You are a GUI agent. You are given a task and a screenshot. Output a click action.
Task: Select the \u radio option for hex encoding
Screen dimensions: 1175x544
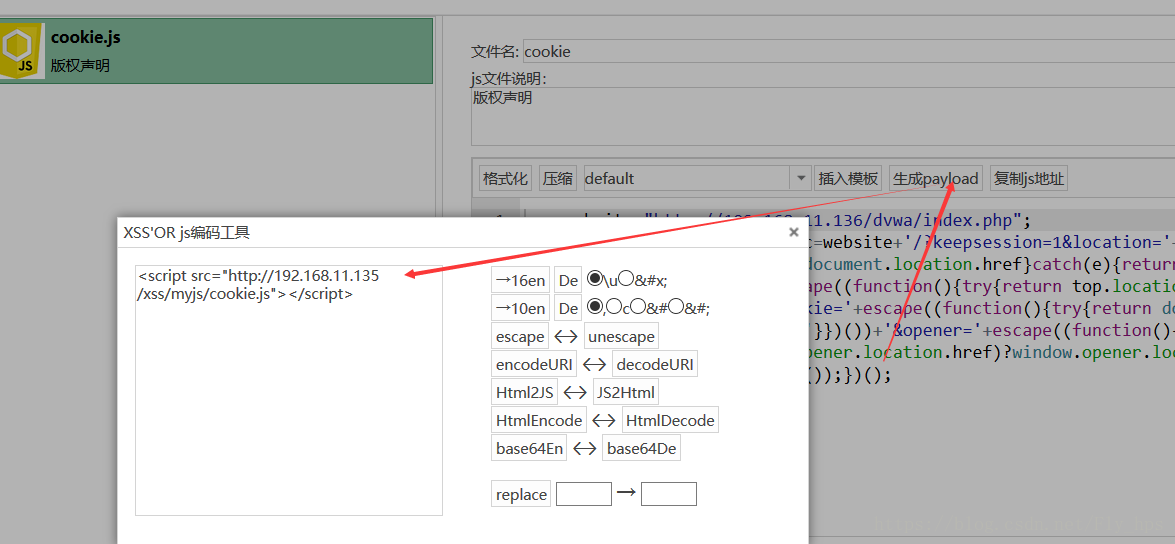pos(595,279)
